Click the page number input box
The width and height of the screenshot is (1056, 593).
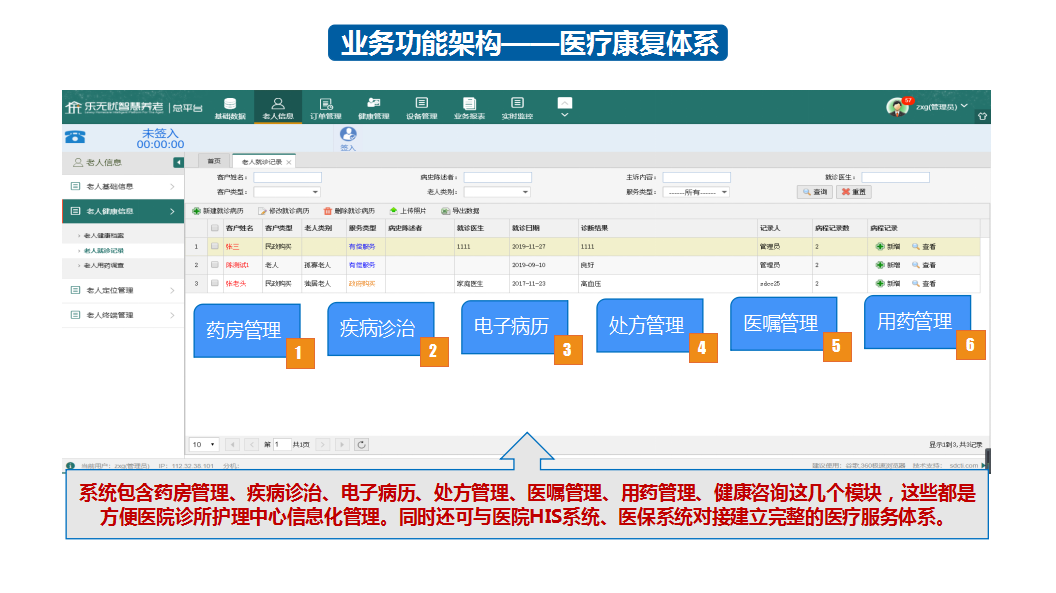coord(282,444)
